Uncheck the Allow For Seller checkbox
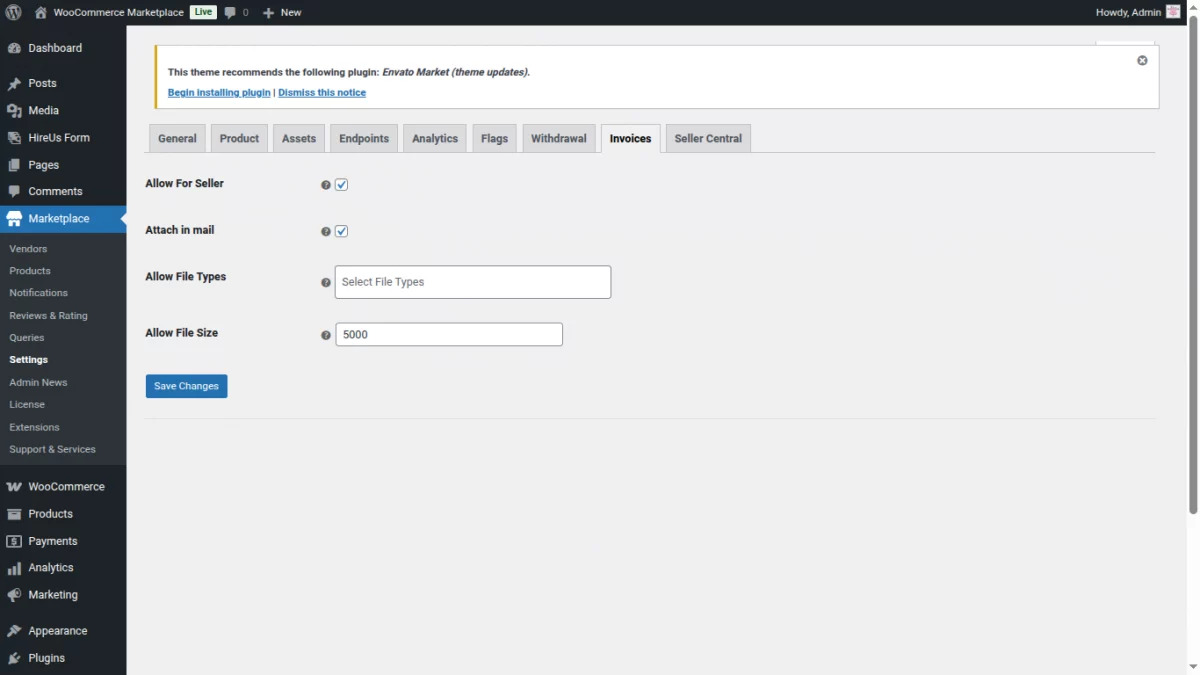 click(x=341, y=185)
